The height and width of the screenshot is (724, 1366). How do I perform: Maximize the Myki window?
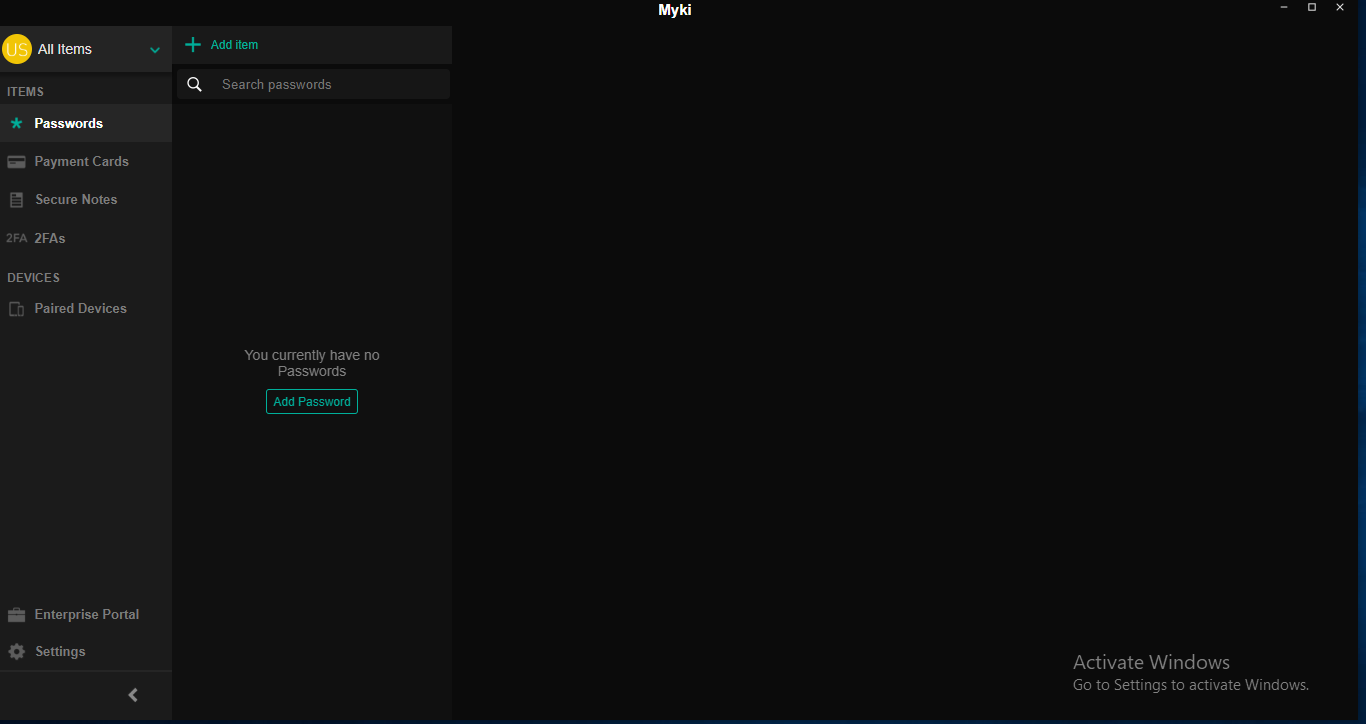click(x=1312, y=7)
